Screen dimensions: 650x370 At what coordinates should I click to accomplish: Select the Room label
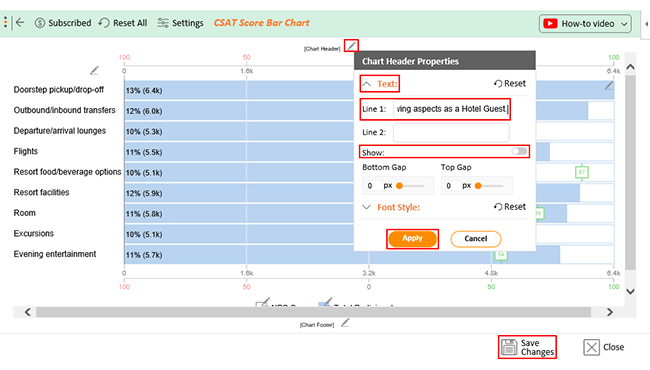point(24,213)
